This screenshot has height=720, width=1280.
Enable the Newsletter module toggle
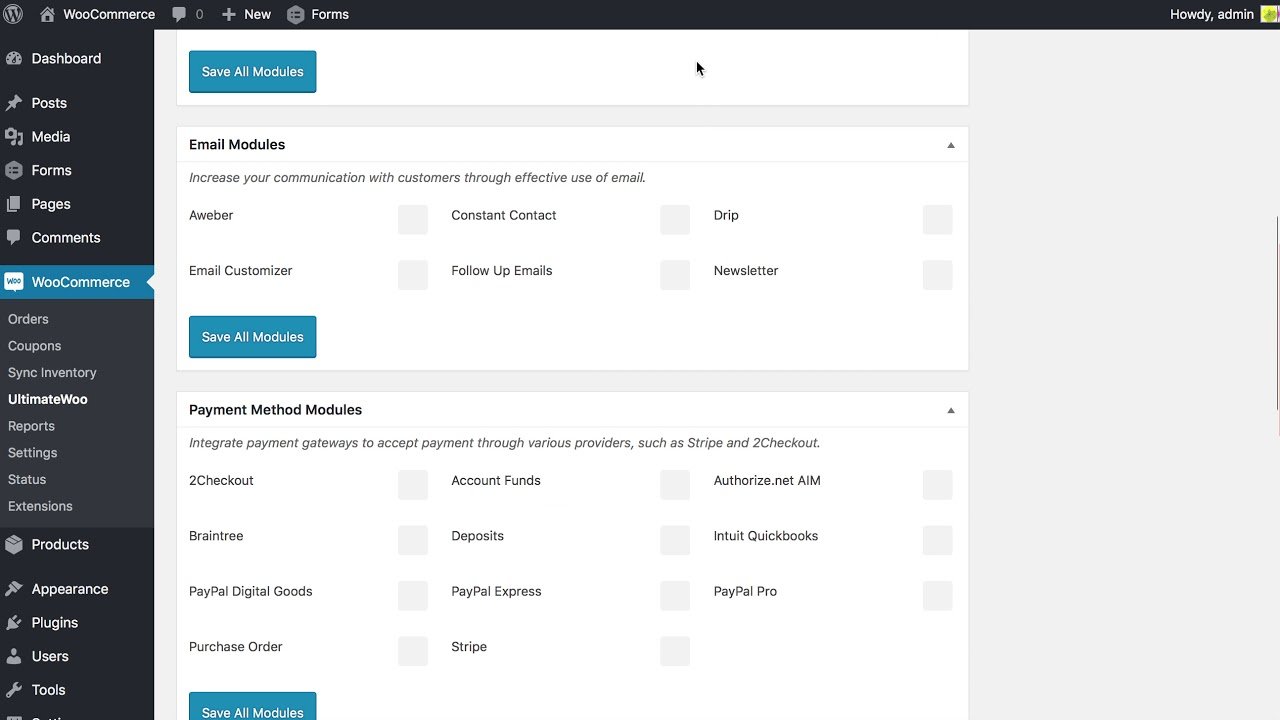coord(938,275)
